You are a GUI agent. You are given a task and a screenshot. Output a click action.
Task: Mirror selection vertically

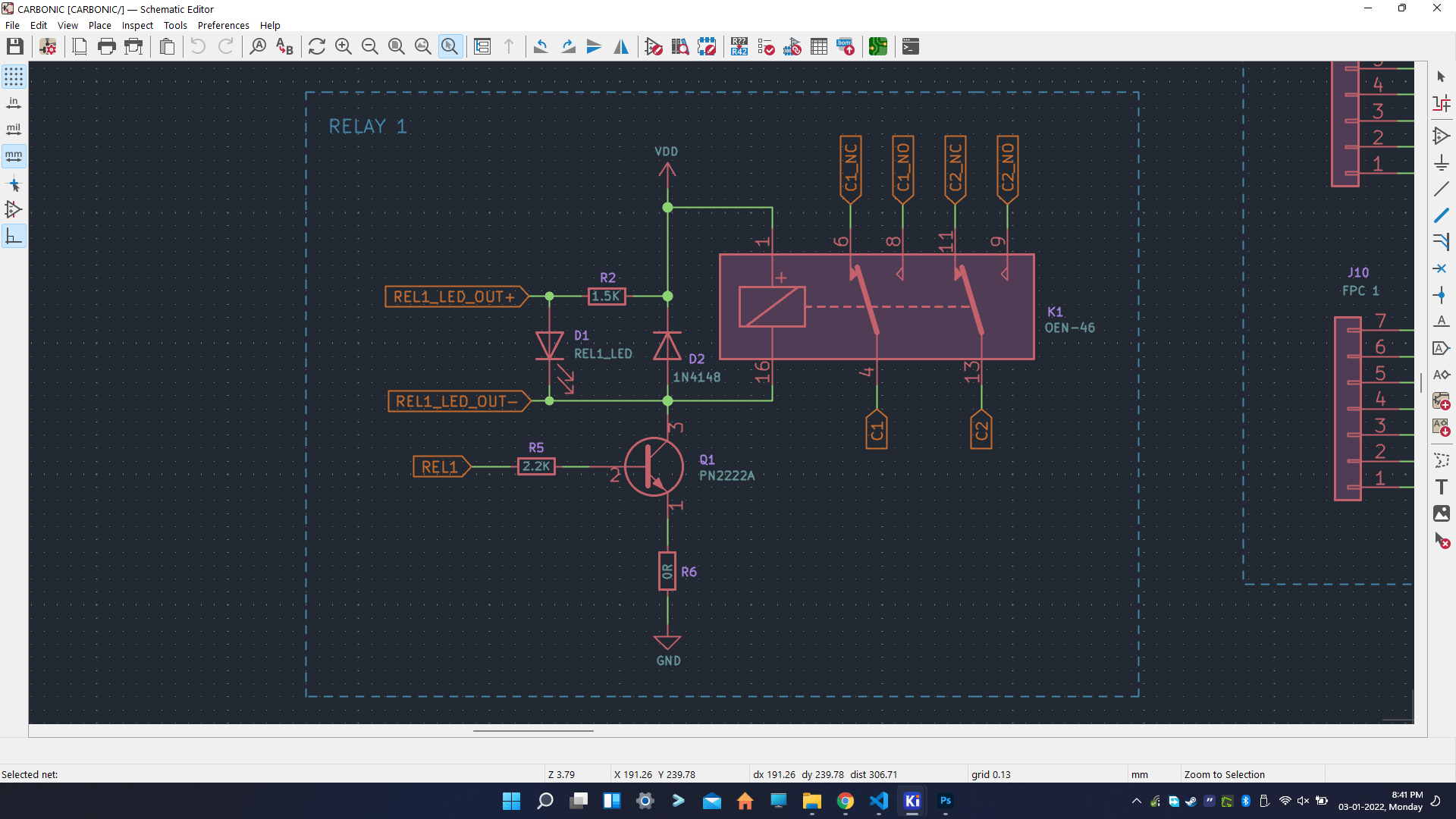point(595,47)
